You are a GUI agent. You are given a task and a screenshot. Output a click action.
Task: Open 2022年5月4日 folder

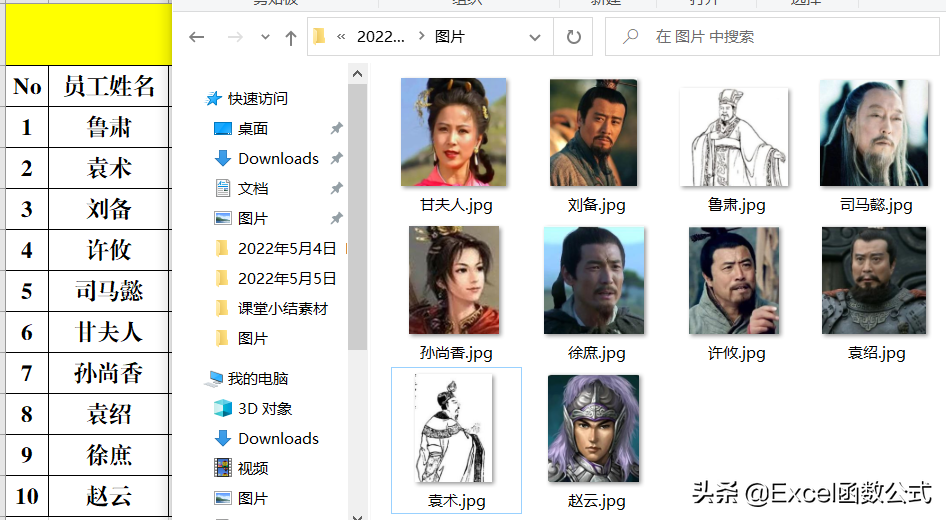(287, 249)
